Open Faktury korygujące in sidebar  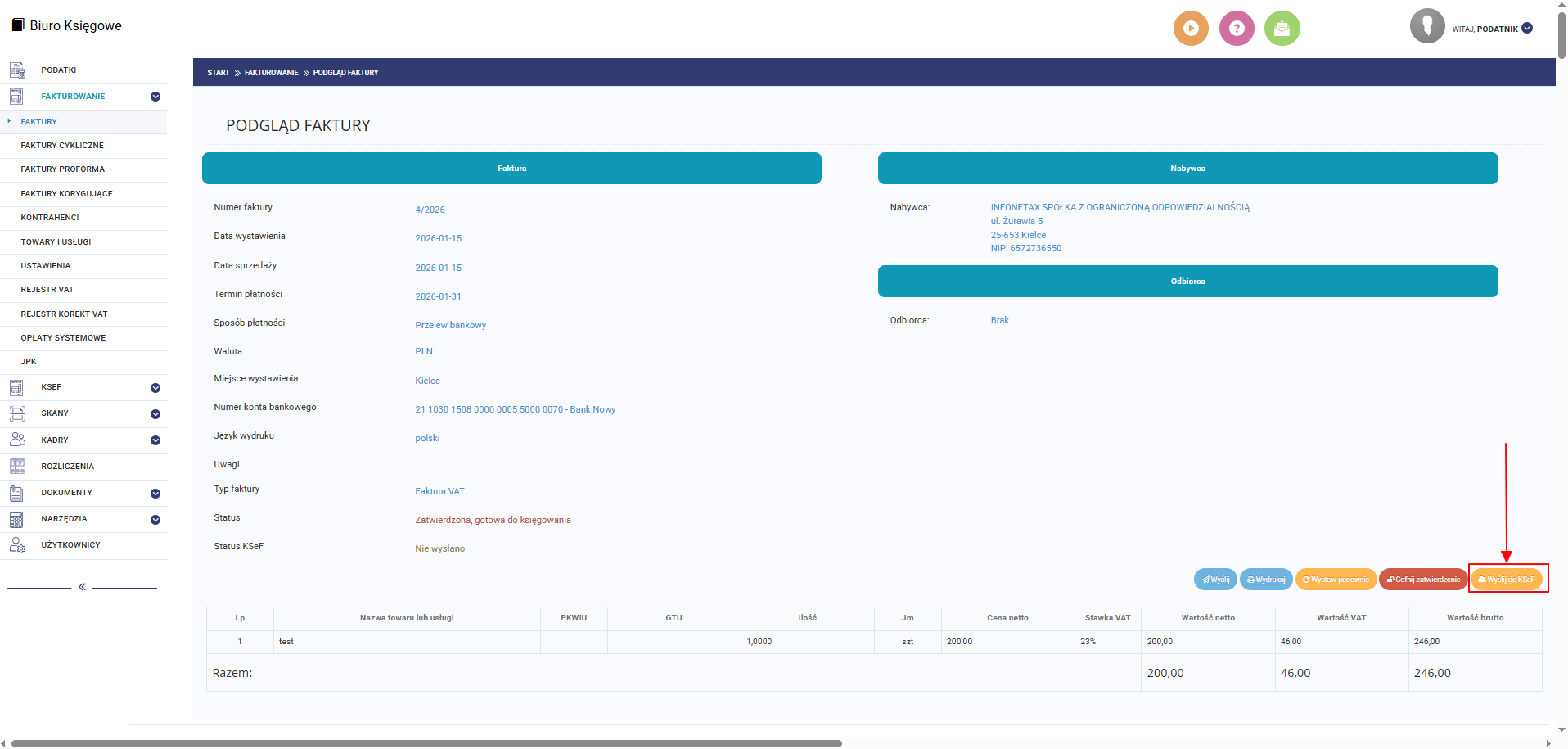coord(66,194)
